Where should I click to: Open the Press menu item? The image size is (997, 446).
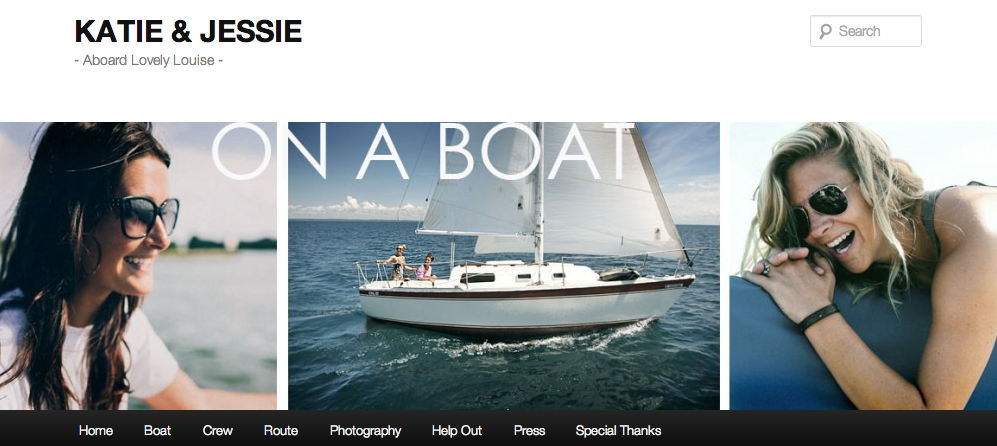(x=529, y=431)
